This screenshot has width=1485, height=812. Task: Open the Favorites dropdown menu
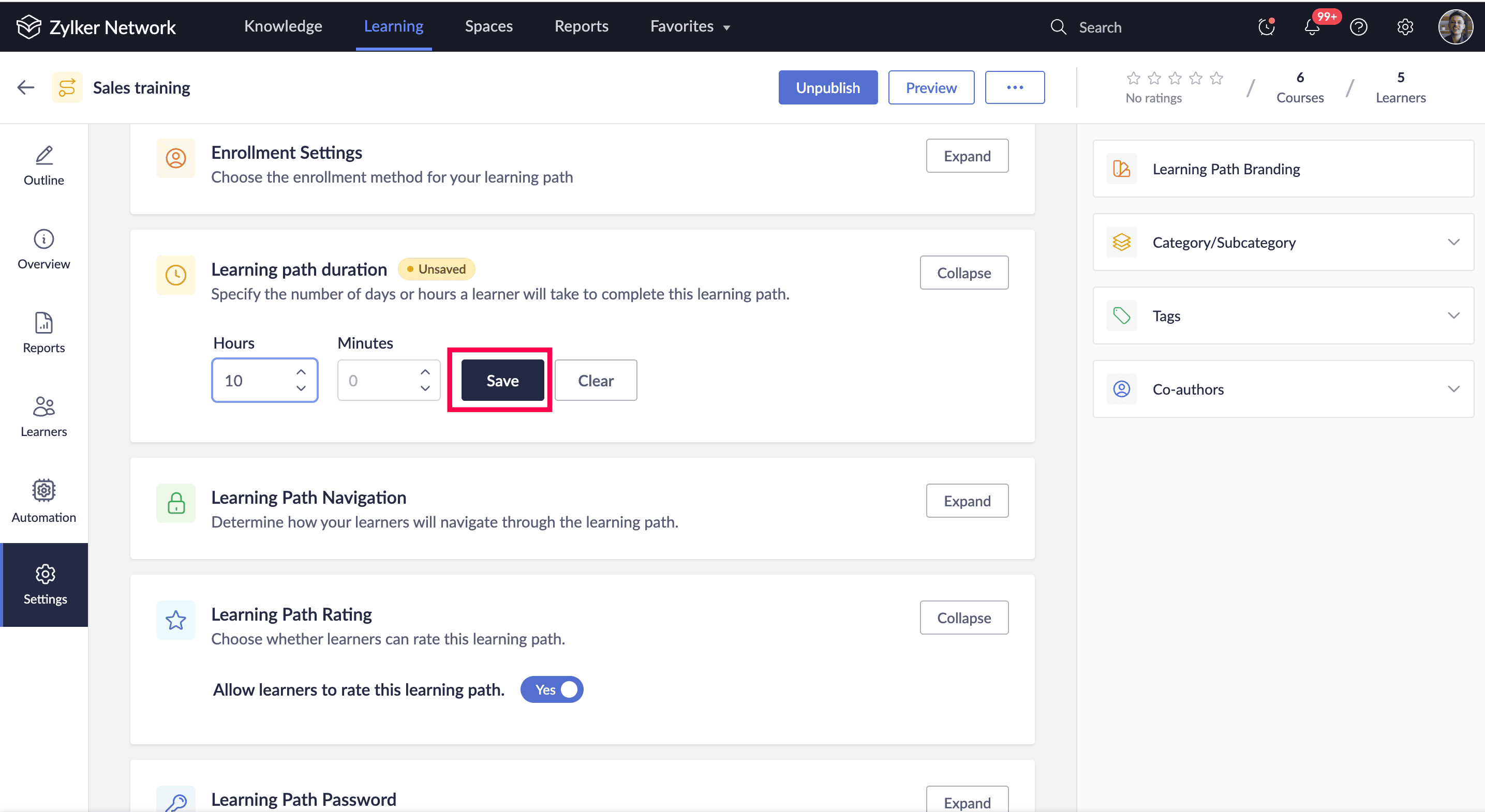pyautogui.click(x=689, y=26)
